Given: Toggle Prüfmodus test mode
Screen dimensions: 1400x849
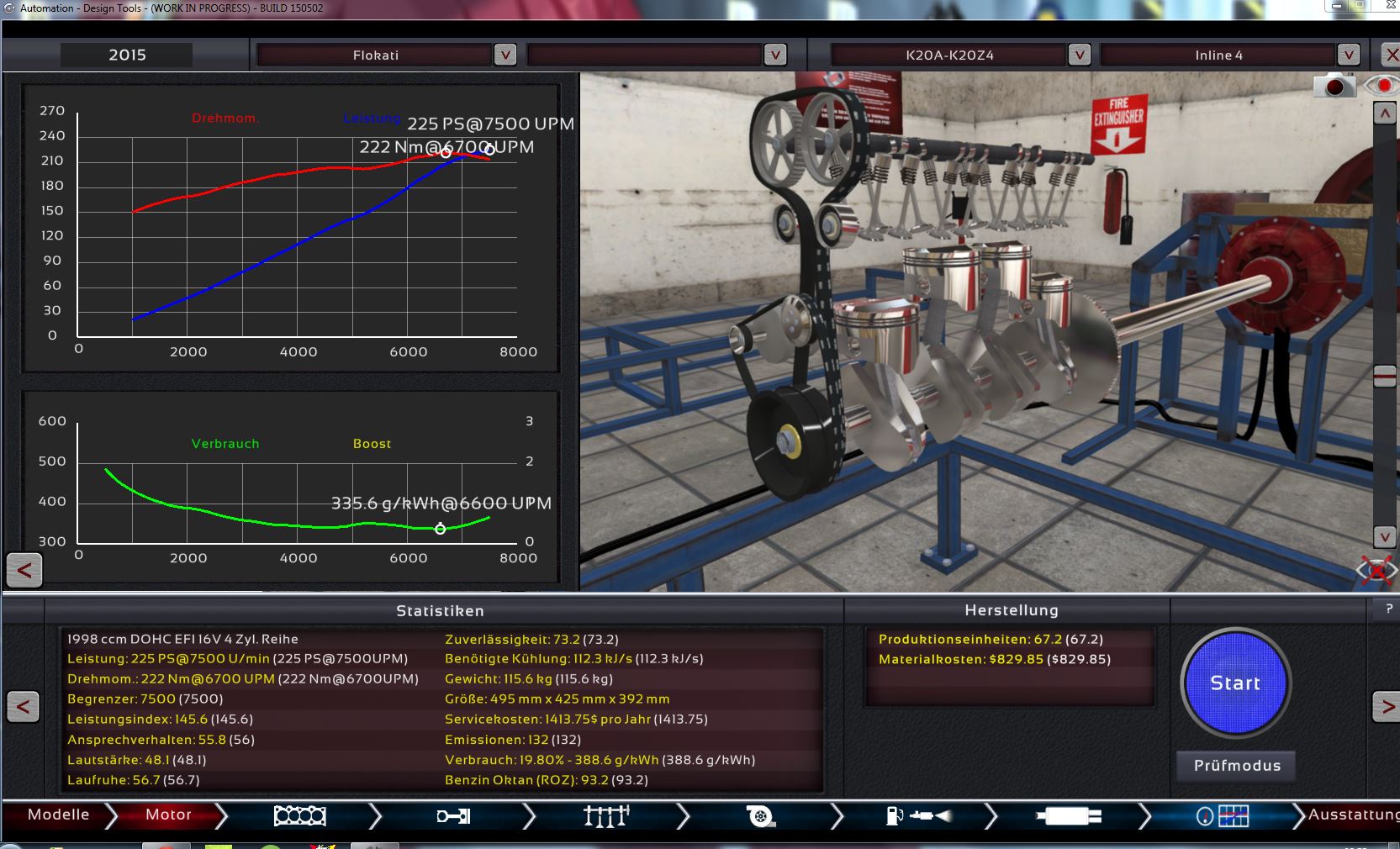Looking at the screenshot, I should click(1237, 765).
